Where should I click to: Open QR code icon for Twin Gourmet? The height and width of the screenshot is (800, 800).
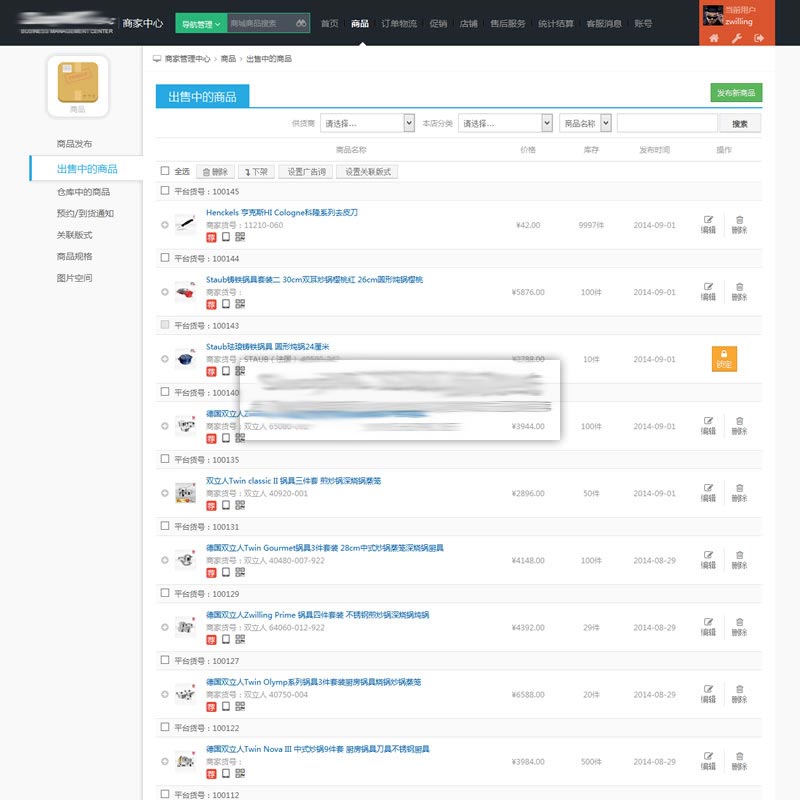[x=240, y=572]
